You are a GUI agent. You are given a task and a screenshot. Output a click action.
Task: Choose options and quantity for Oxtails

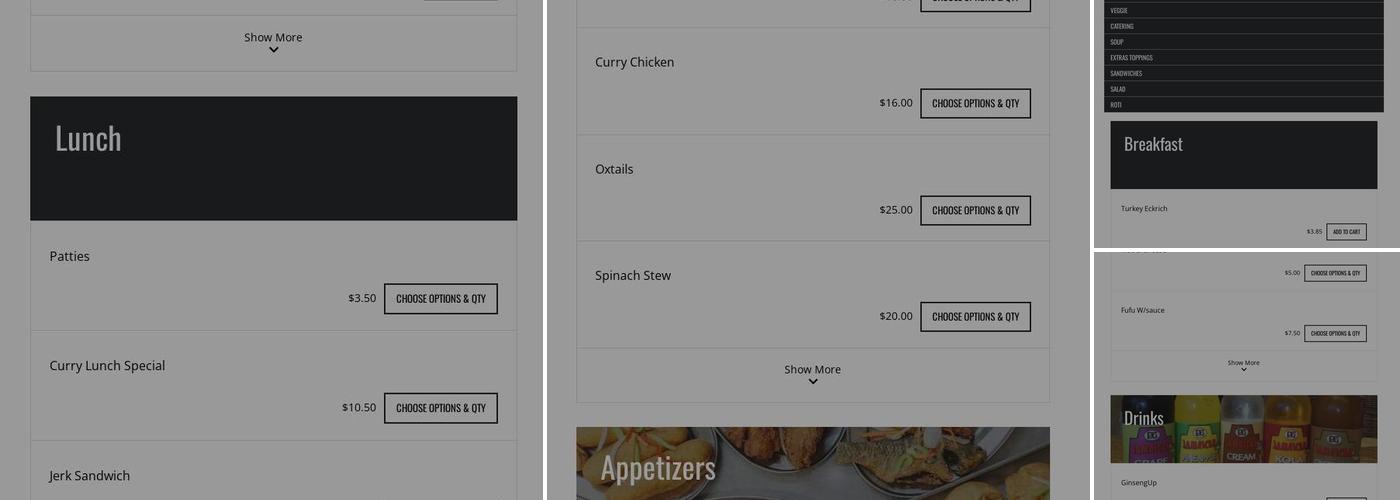point(975,210)
